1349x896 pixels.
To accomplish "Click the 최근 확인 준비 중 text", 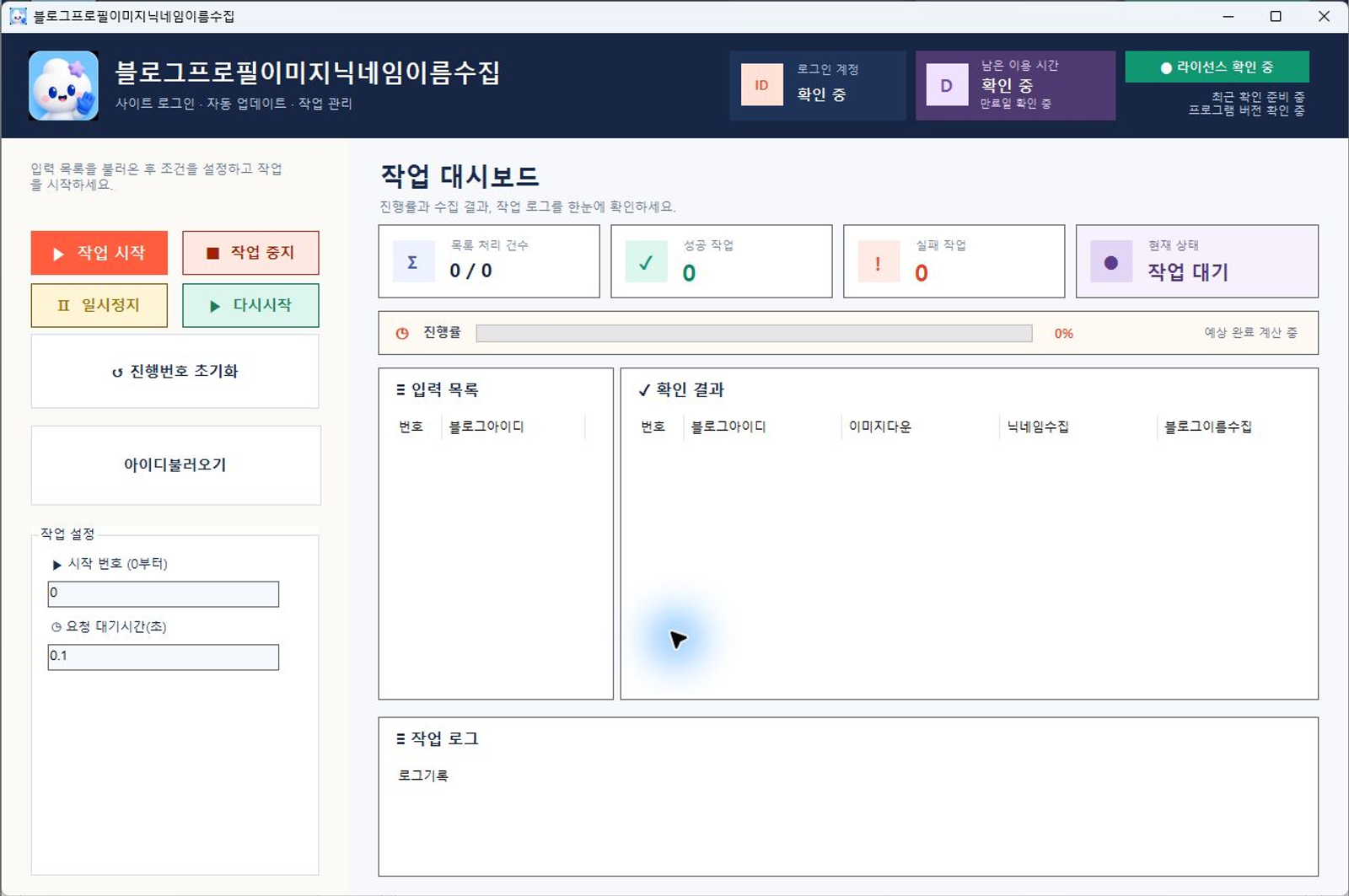I will (x=1258, y=97).
